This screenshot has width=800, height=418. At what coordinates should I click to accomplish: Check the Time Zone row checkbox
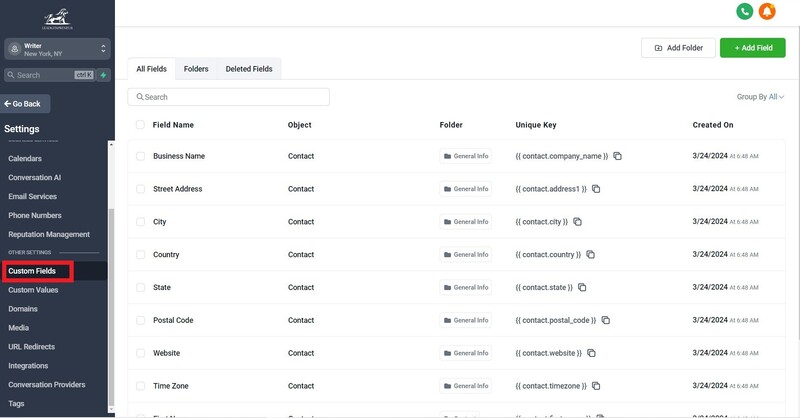coord(140,386)
